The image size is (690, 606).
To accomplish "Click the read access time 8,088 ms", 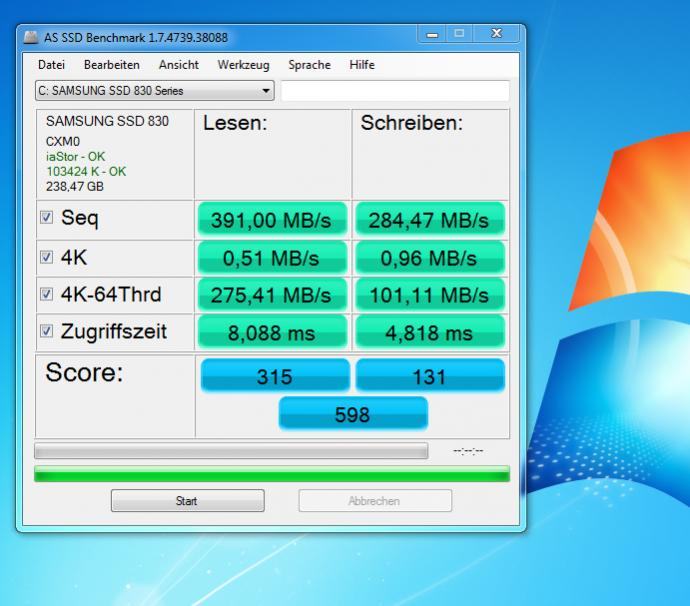I will click(x=272, y=332).
